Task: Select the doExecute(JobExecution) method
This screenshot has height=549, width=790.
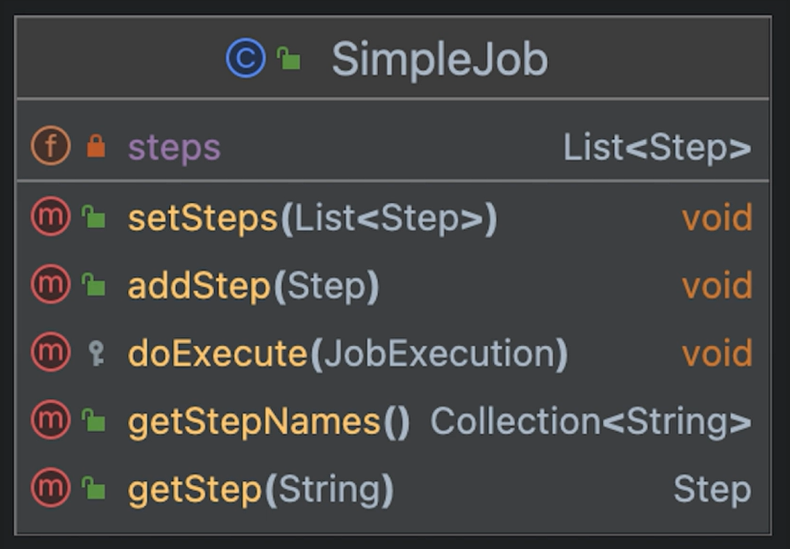Action: tap(347, 354)
